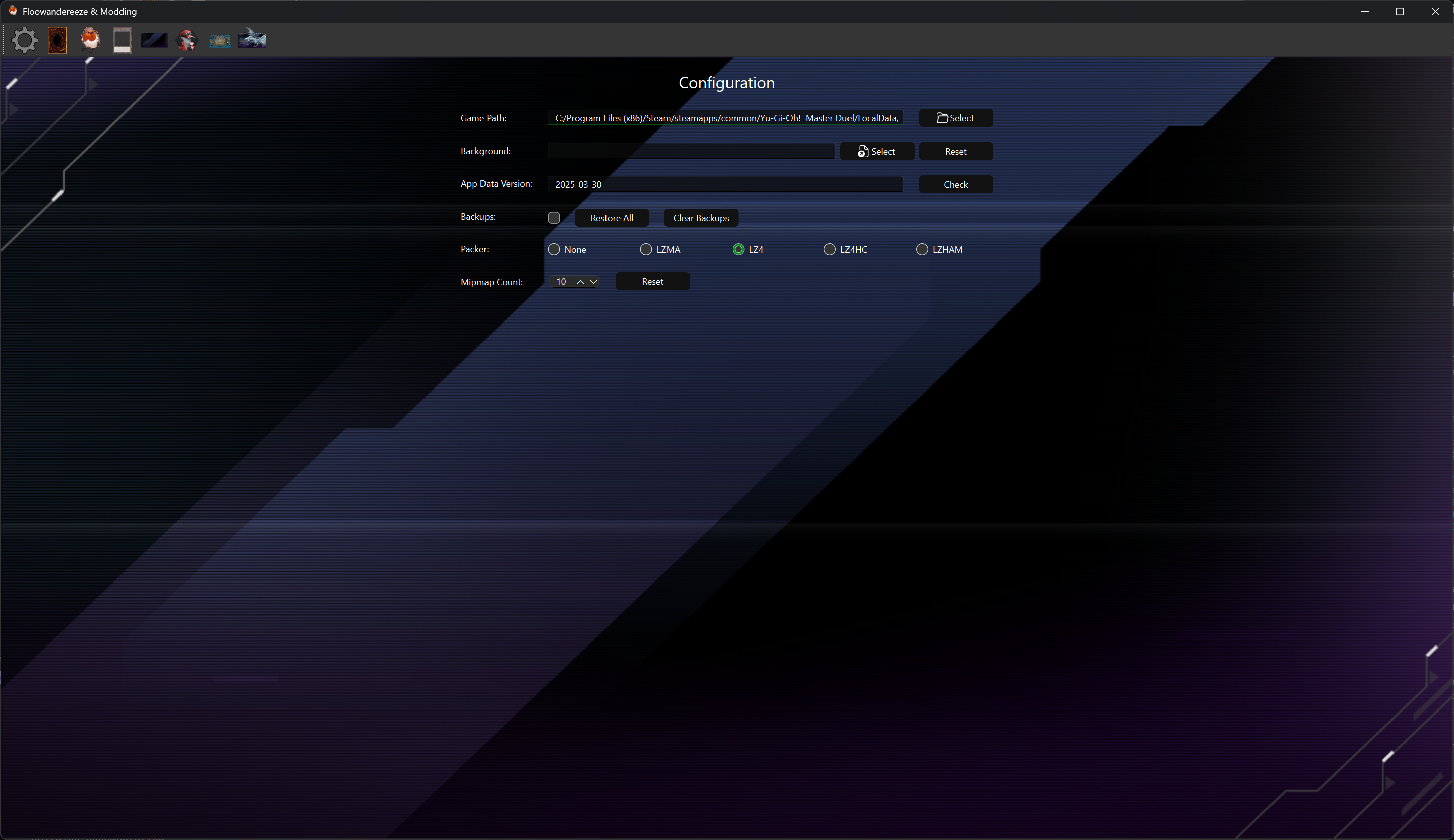Select the LZMA packer option
1454x840 pixels.
(660, 249)
